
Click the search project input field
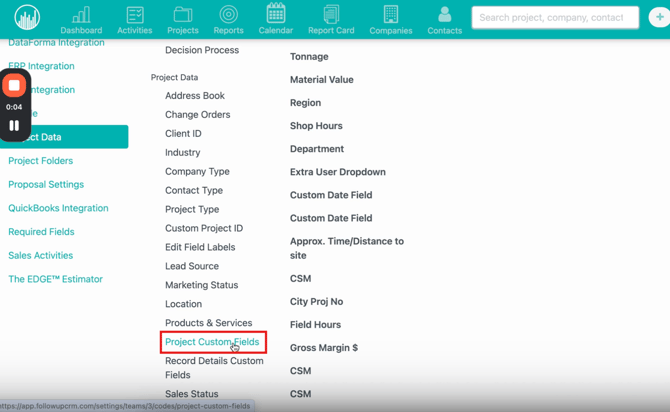555,17
